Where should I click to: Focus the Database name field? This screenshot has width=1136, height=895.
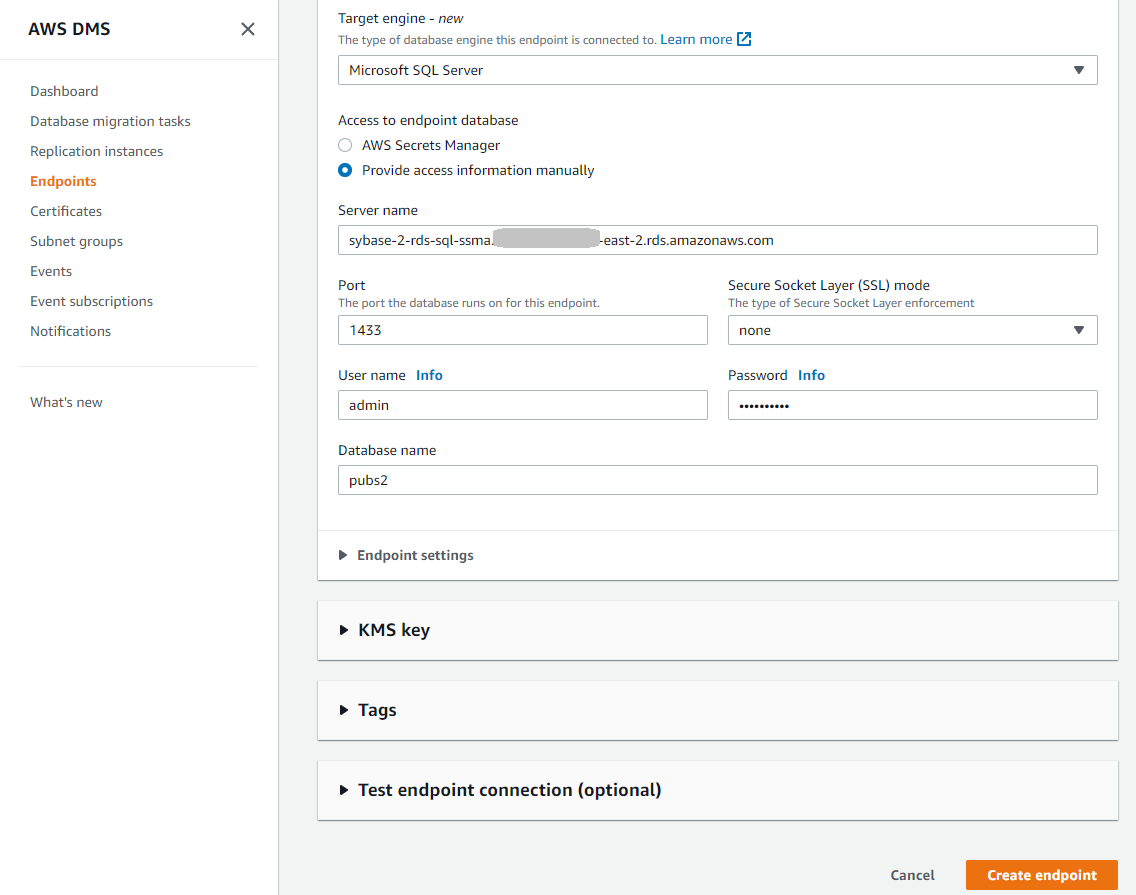pyautogui.click(x=717, y=480)
